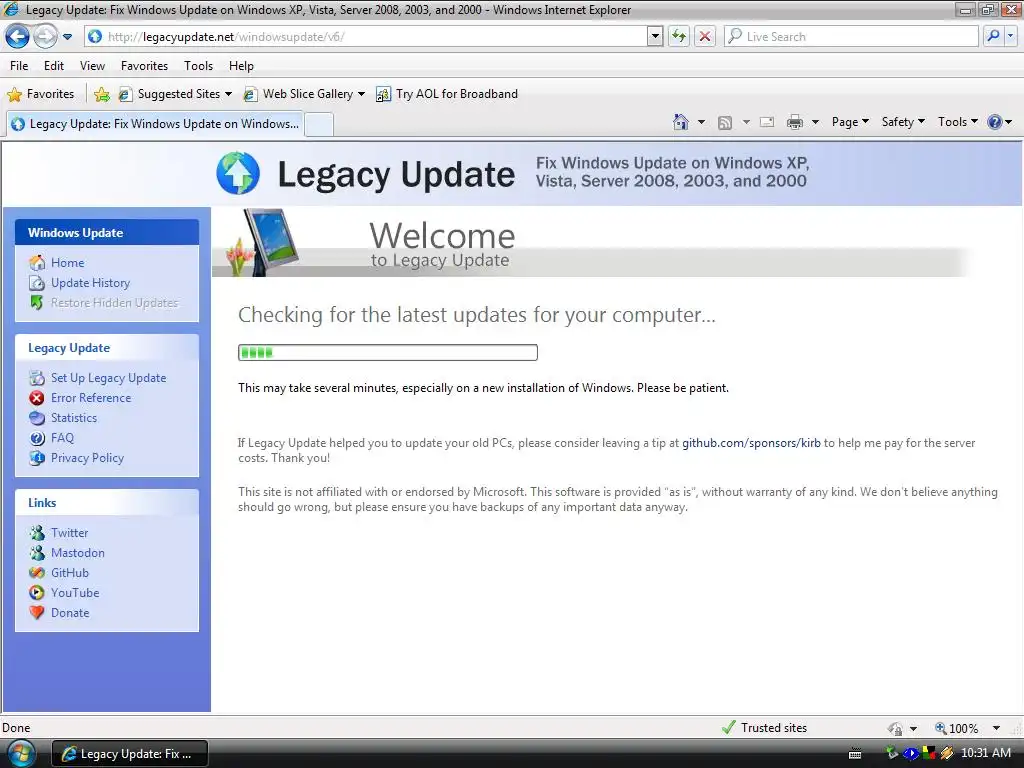Open the View menu
Image resolution: width=1024 pixels, height=768 pixels.
92,66
